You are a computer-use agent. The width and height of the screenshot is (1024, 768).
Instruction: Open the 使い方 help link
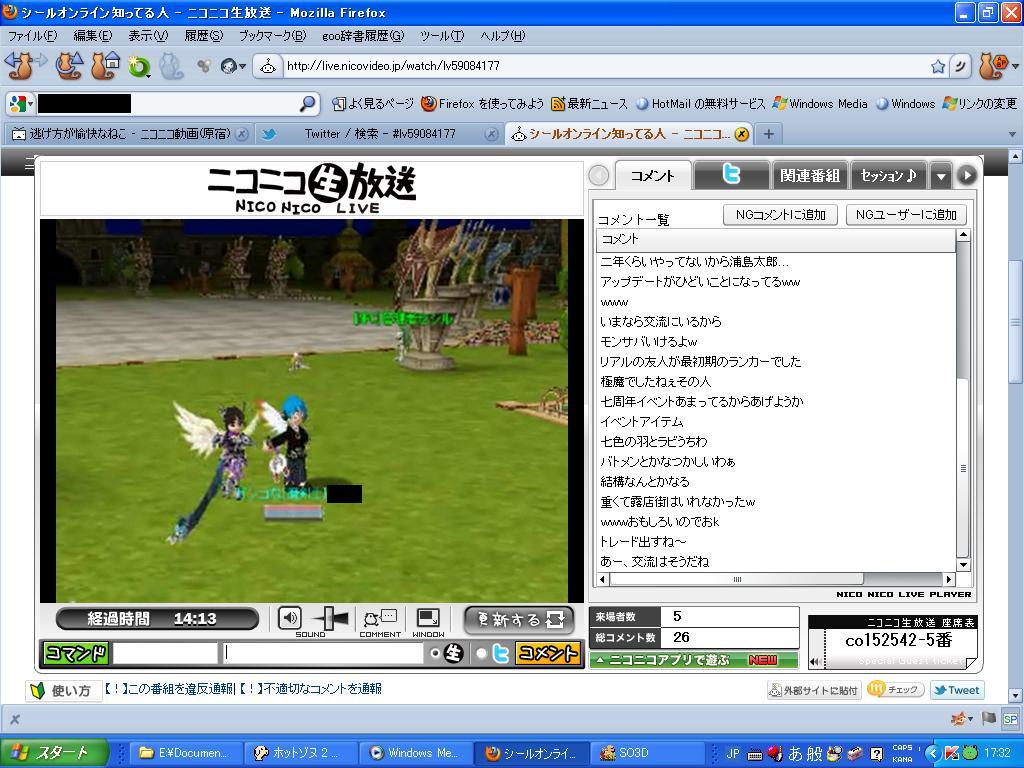click(x=63, y=690)
